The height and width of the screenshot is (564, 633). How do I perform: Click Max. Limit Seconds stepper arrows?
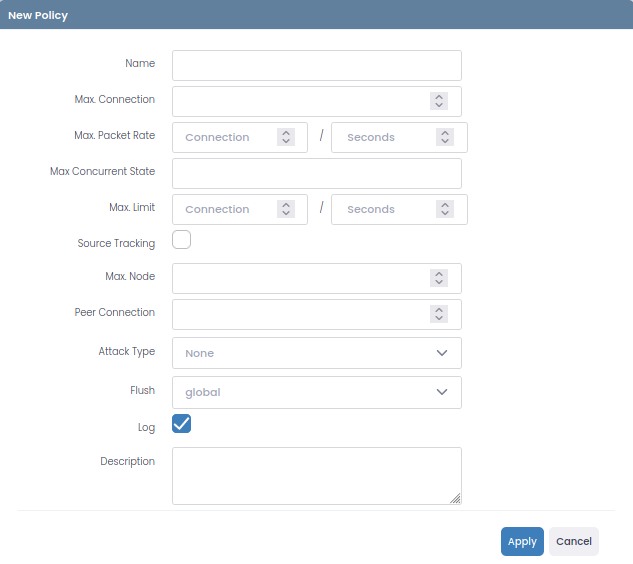tap(445, 209)
